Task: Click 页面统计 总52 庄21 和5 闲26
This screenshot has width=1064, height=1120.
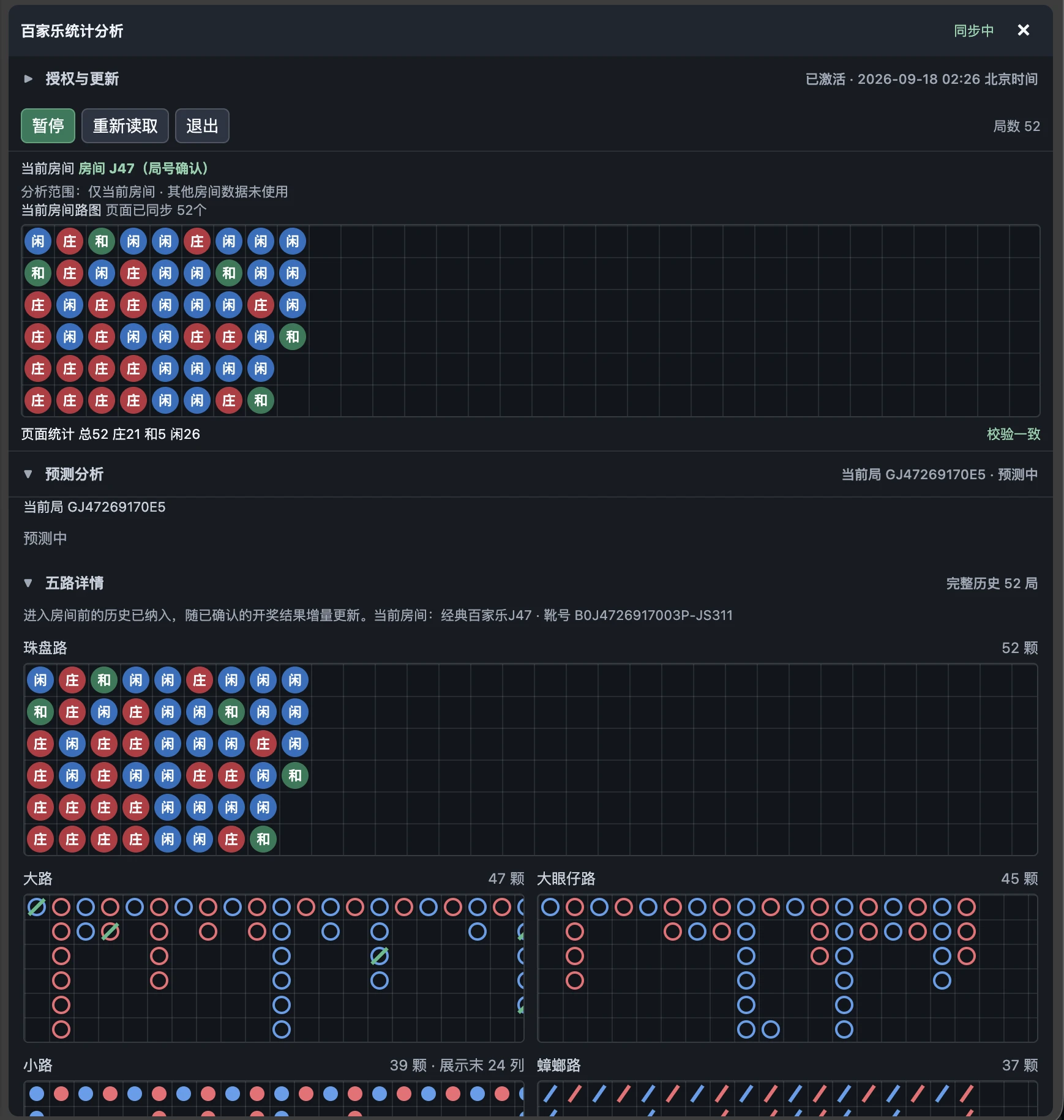Action: (x=111, y=434)
